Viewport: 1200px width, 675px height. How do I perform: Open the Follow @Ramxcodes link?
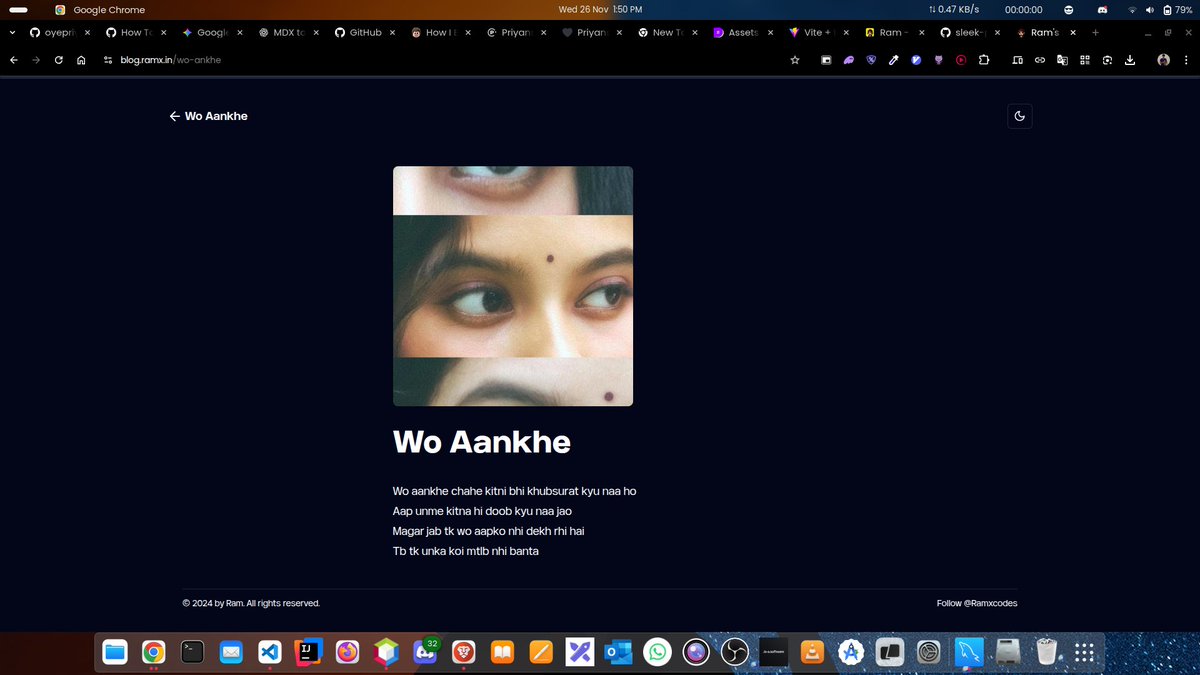coord(977,603)
